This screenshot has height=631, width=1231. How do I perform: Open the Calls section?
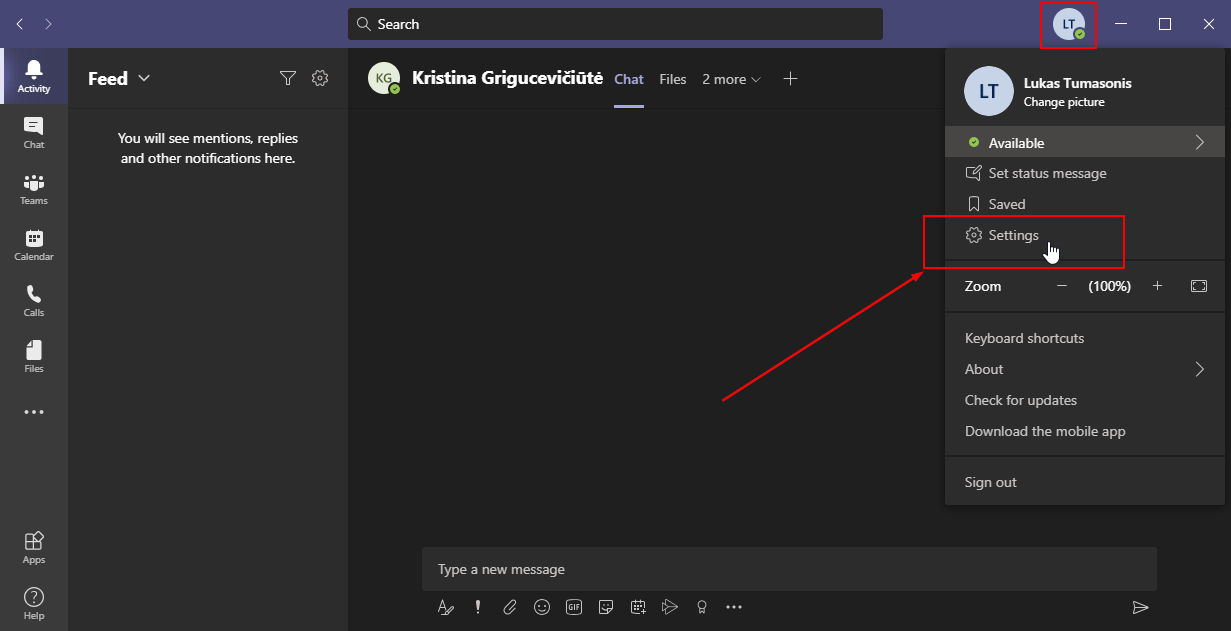pos(34,300)
